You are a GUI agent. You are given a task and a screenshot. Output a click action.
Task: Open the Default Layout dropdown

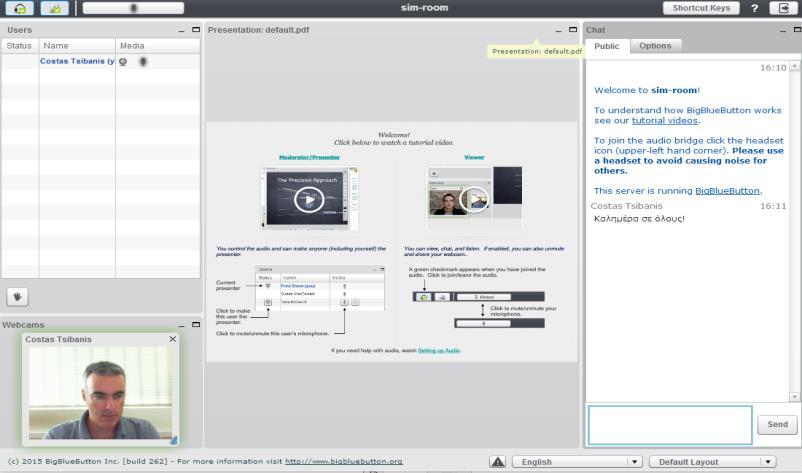point(712,462)
